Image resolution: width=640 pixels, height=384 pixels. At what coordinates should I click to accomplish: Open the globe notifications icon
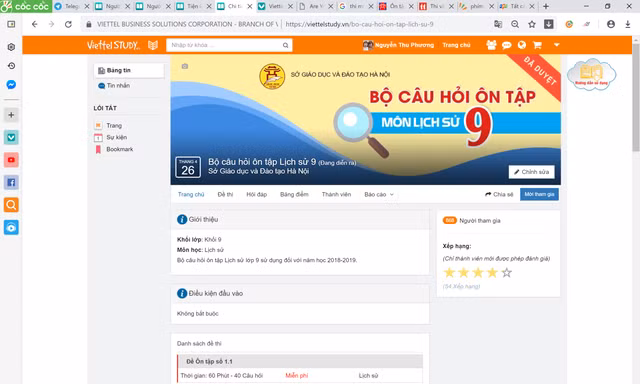click(522, 45)
